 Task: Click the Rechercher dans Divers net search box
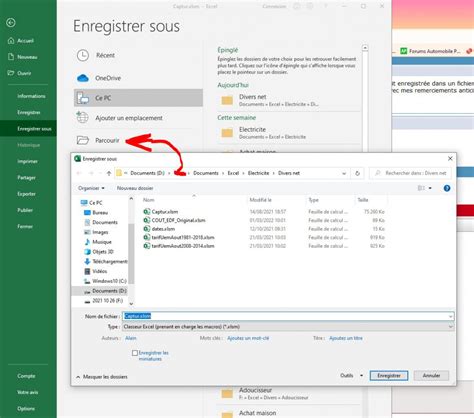coord(410,173)
